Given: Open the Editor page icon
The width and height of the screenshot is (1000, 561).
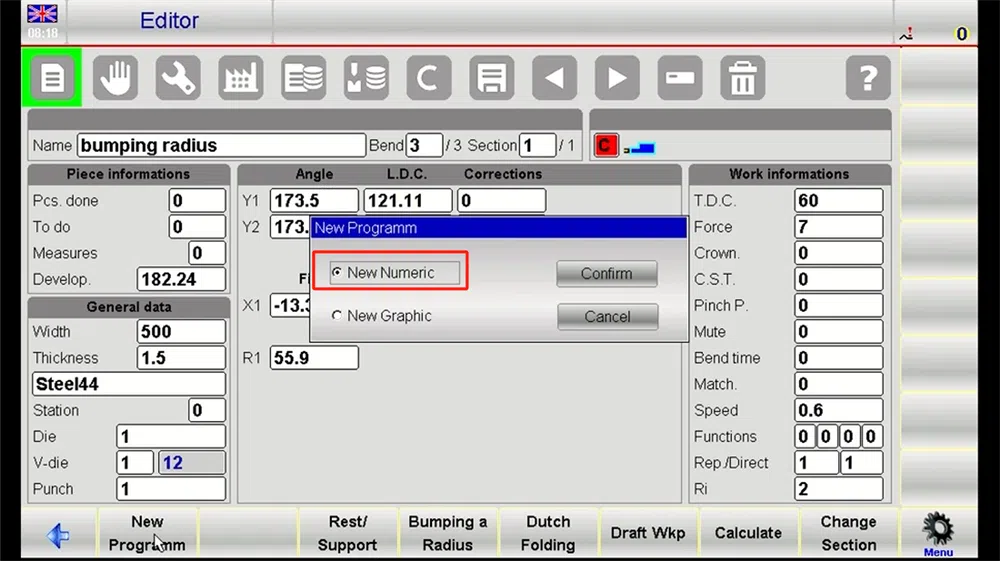Looking at the screenshot, I should [x=52, y=78].
